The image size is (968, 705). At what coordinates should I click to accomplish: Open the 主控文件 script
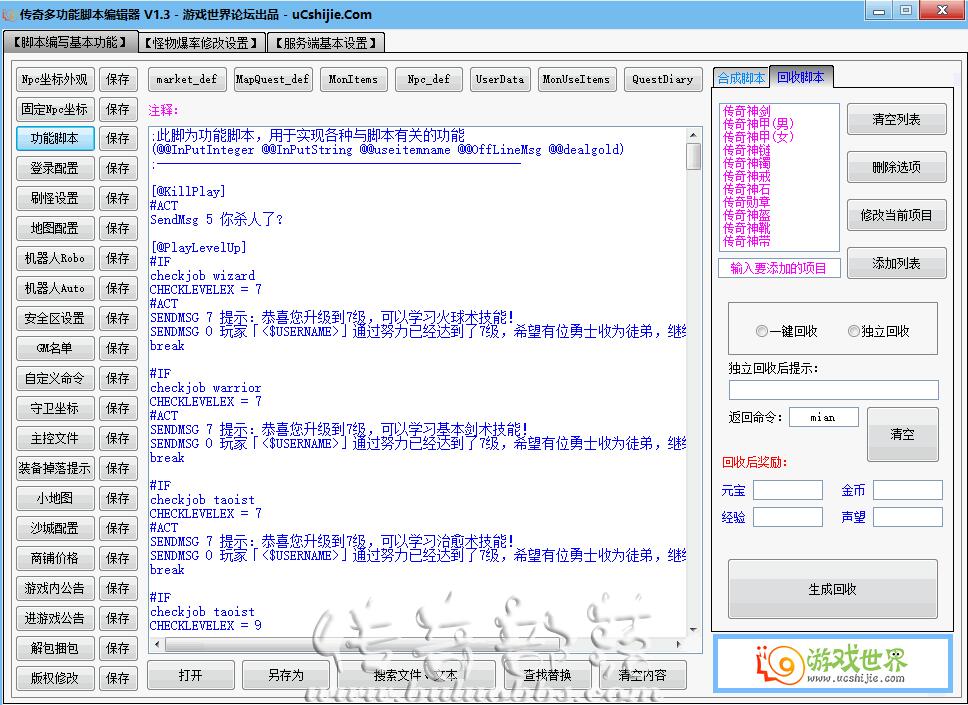(55, 438)
